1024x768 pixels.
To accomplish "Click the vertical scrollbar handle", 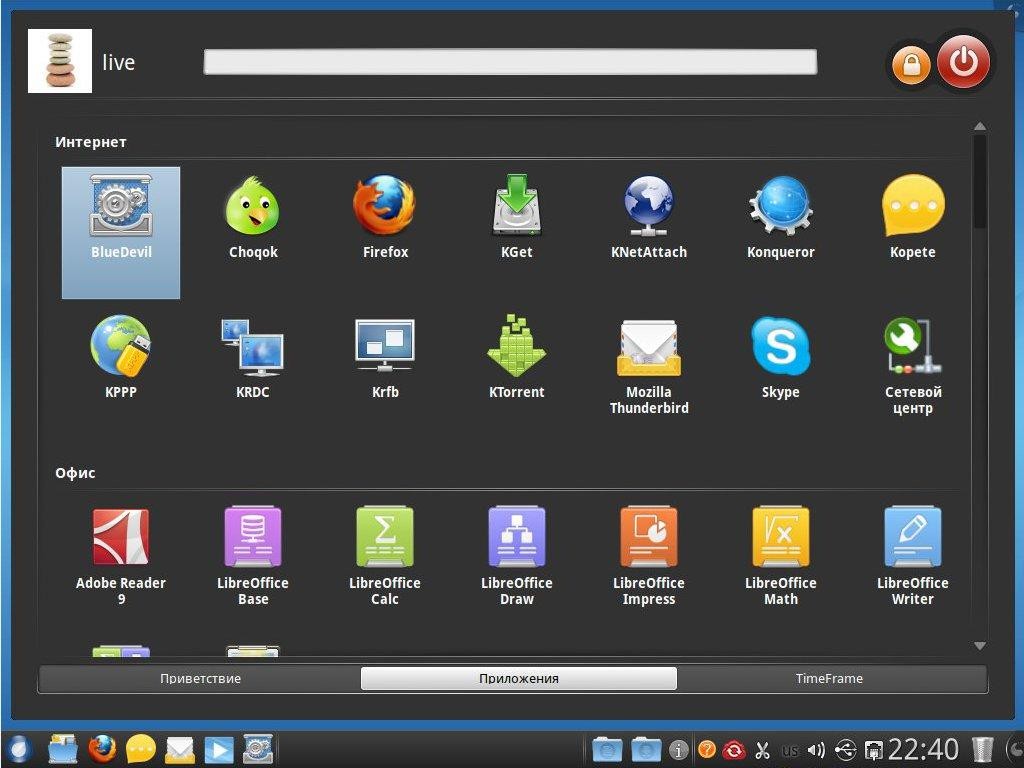I will [980, 181].
